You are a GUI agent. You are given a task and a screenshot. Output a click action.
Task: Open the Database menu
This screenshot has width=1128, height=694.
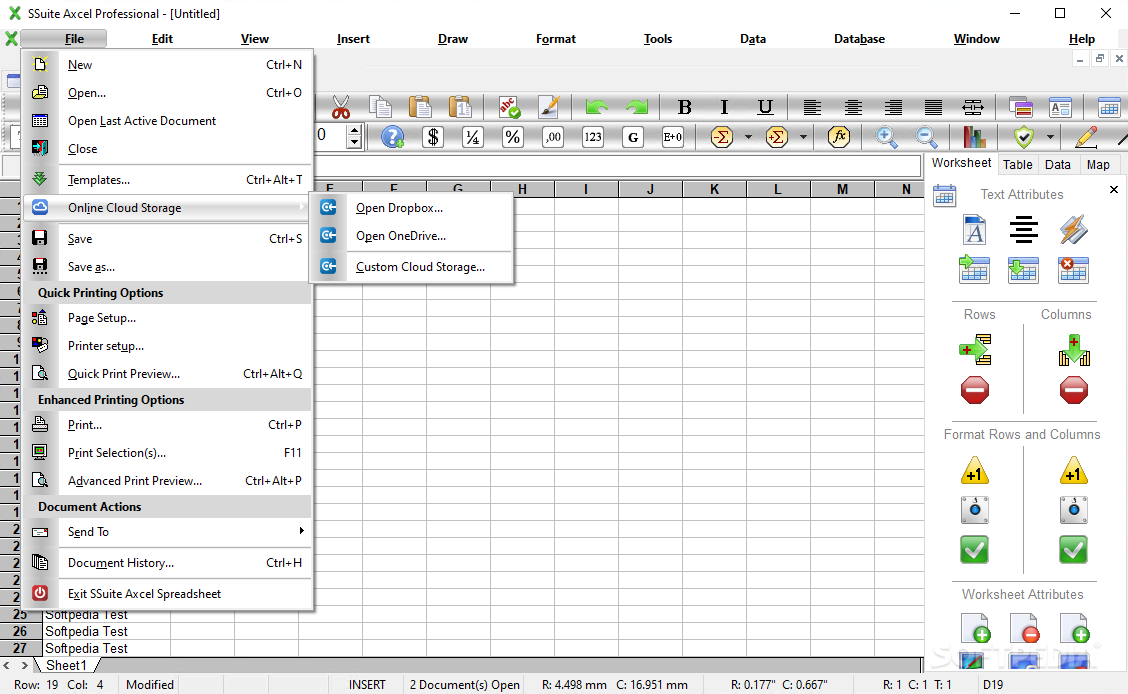coord(859,39)
